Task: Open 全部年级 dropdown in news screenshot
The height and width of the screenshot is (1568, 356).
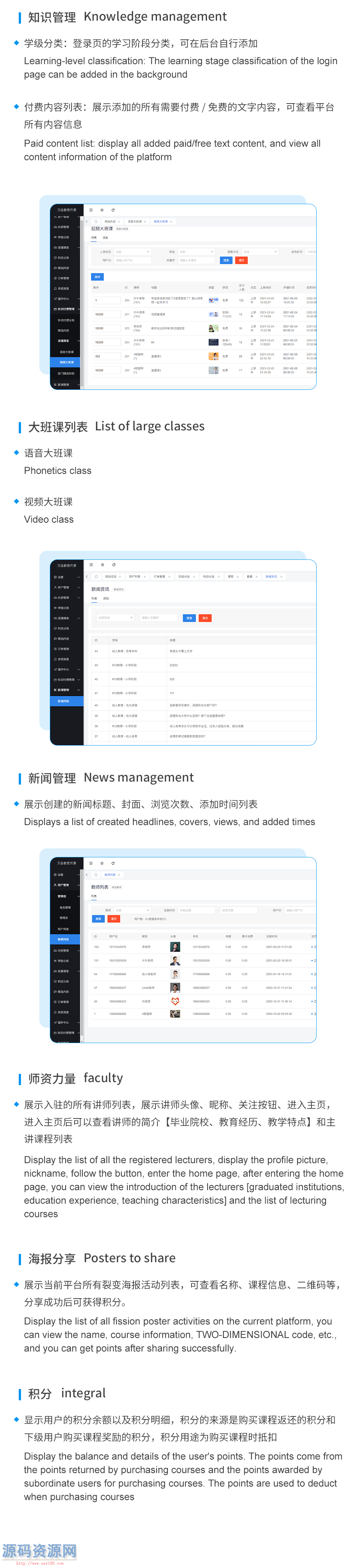Action: click(x=115, y=618)
